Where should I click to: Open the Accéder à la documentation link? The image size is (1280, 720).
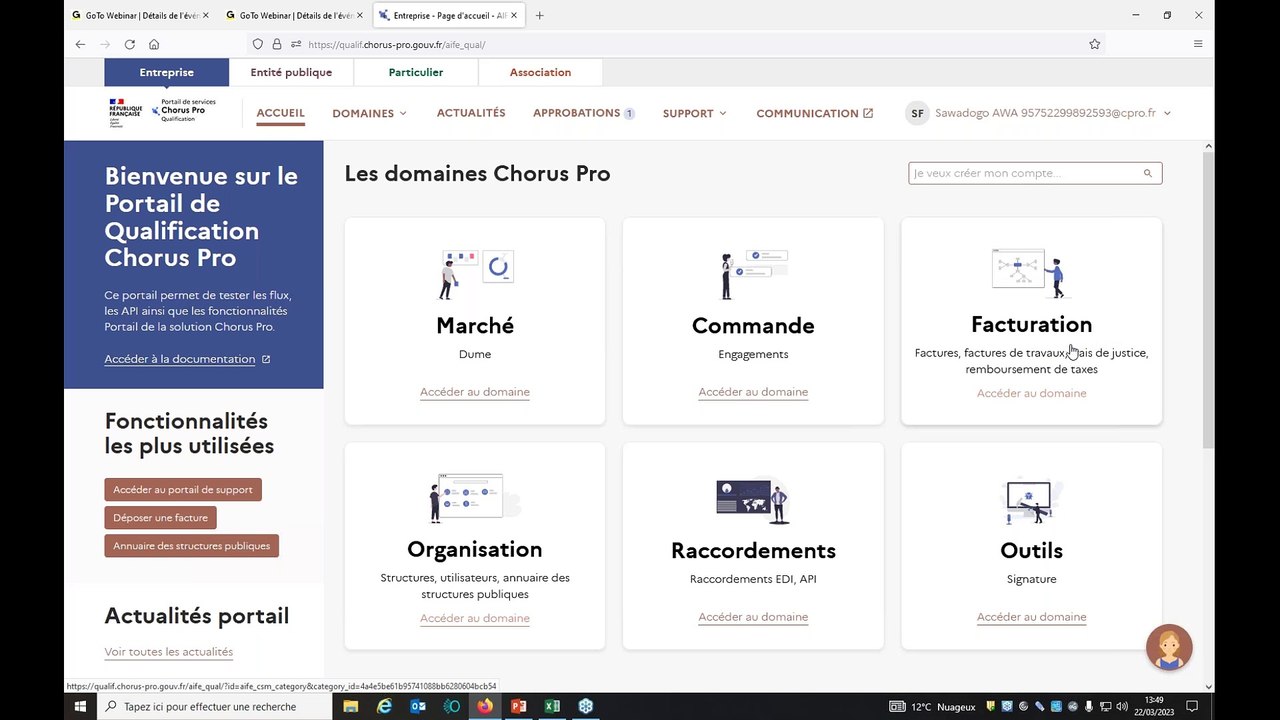click(x=187, y=359)
